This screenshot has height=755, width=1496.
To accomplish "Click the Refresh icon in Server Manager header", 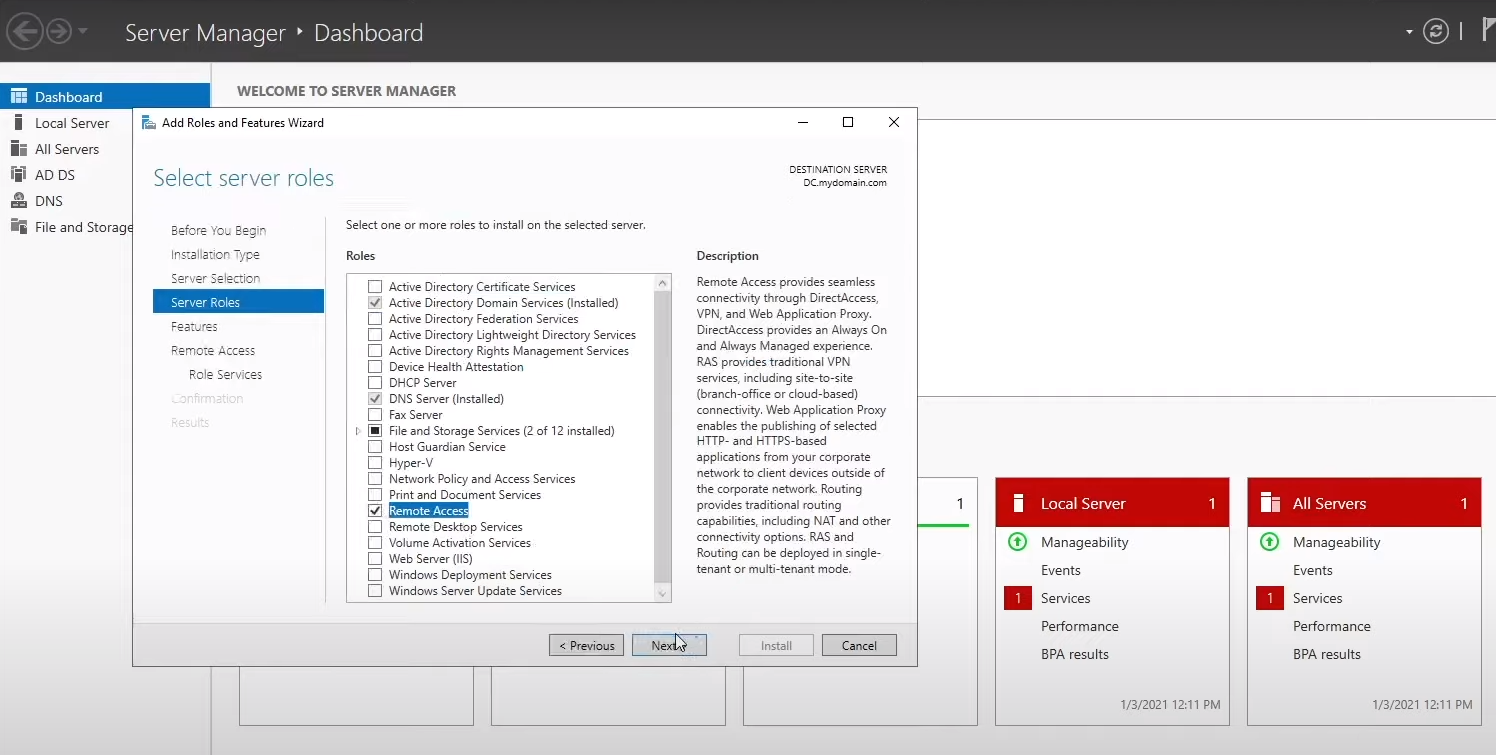I will pyautogui.click(x=1435, y=31).
